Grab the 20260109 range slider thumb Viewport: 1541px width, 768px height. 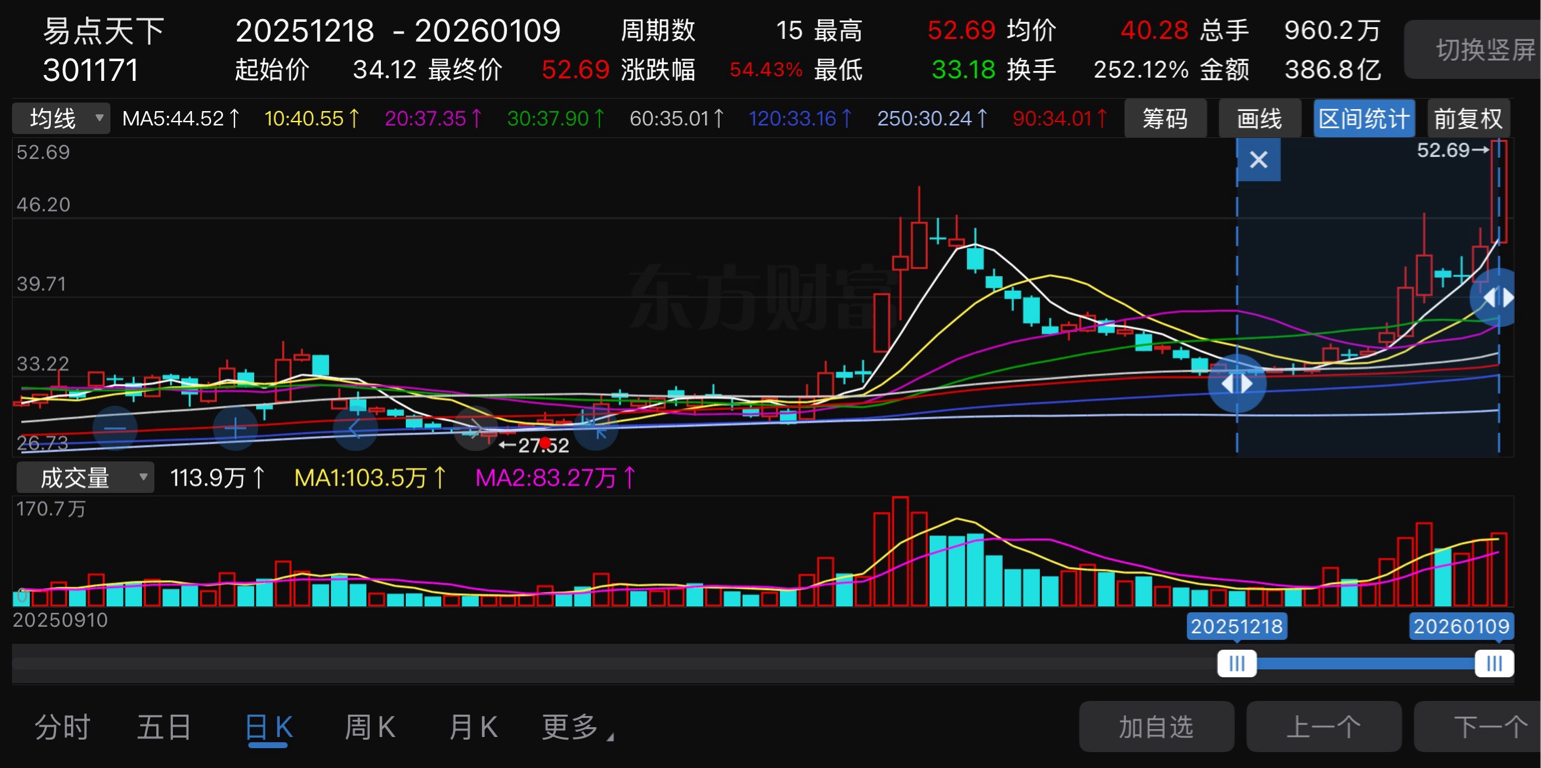click(1494, 663)
